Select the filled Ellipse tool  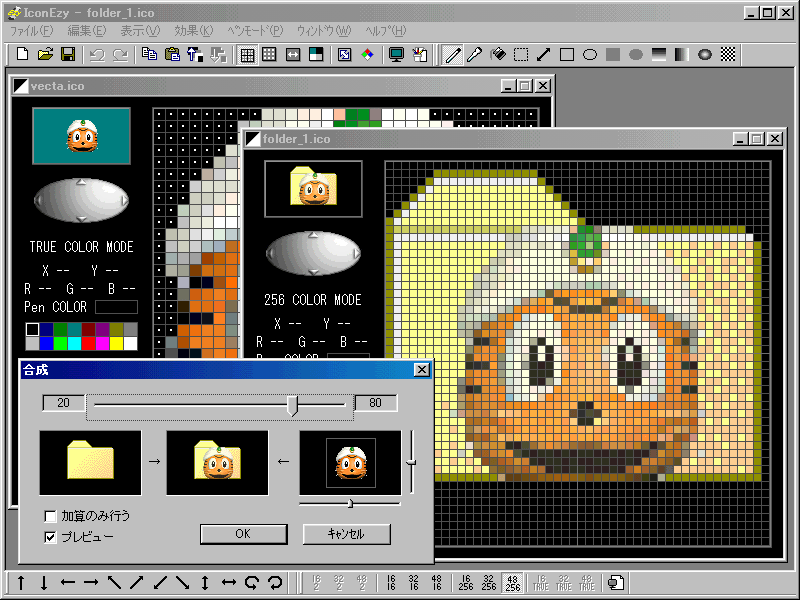tap(636, 55)
